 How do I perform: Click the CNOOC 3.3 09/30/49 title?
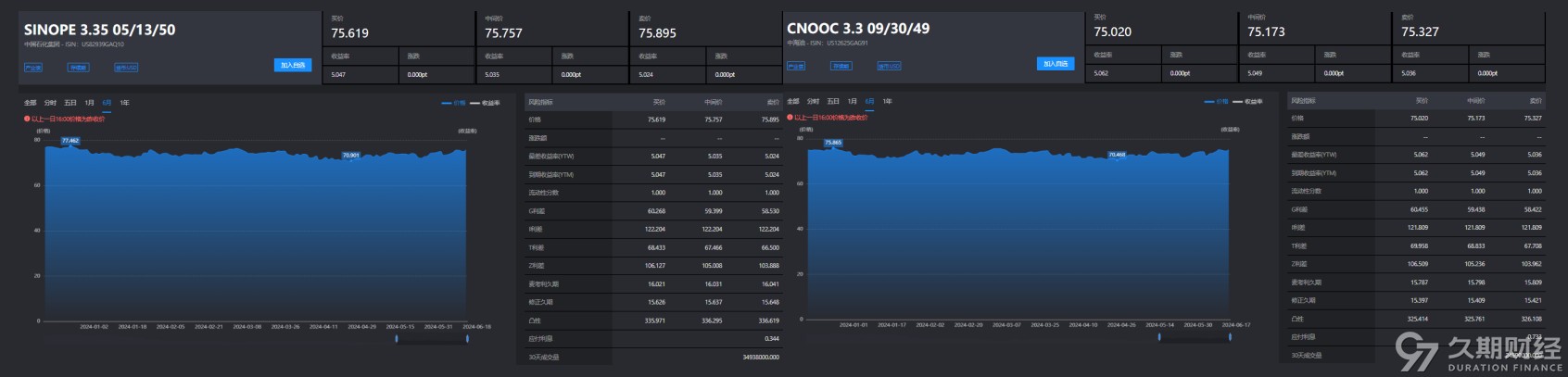(x=858, y=29)
